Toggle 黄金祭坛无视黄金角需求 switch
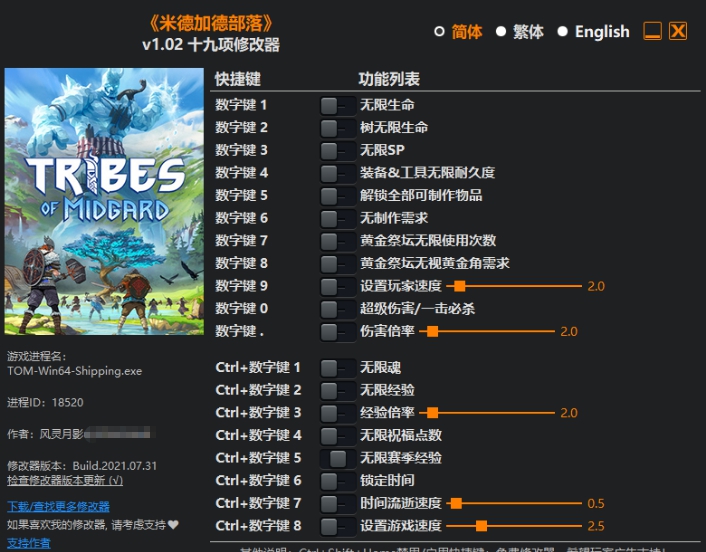The height and width of the screenshot is (552, 706). click(338, 264)
